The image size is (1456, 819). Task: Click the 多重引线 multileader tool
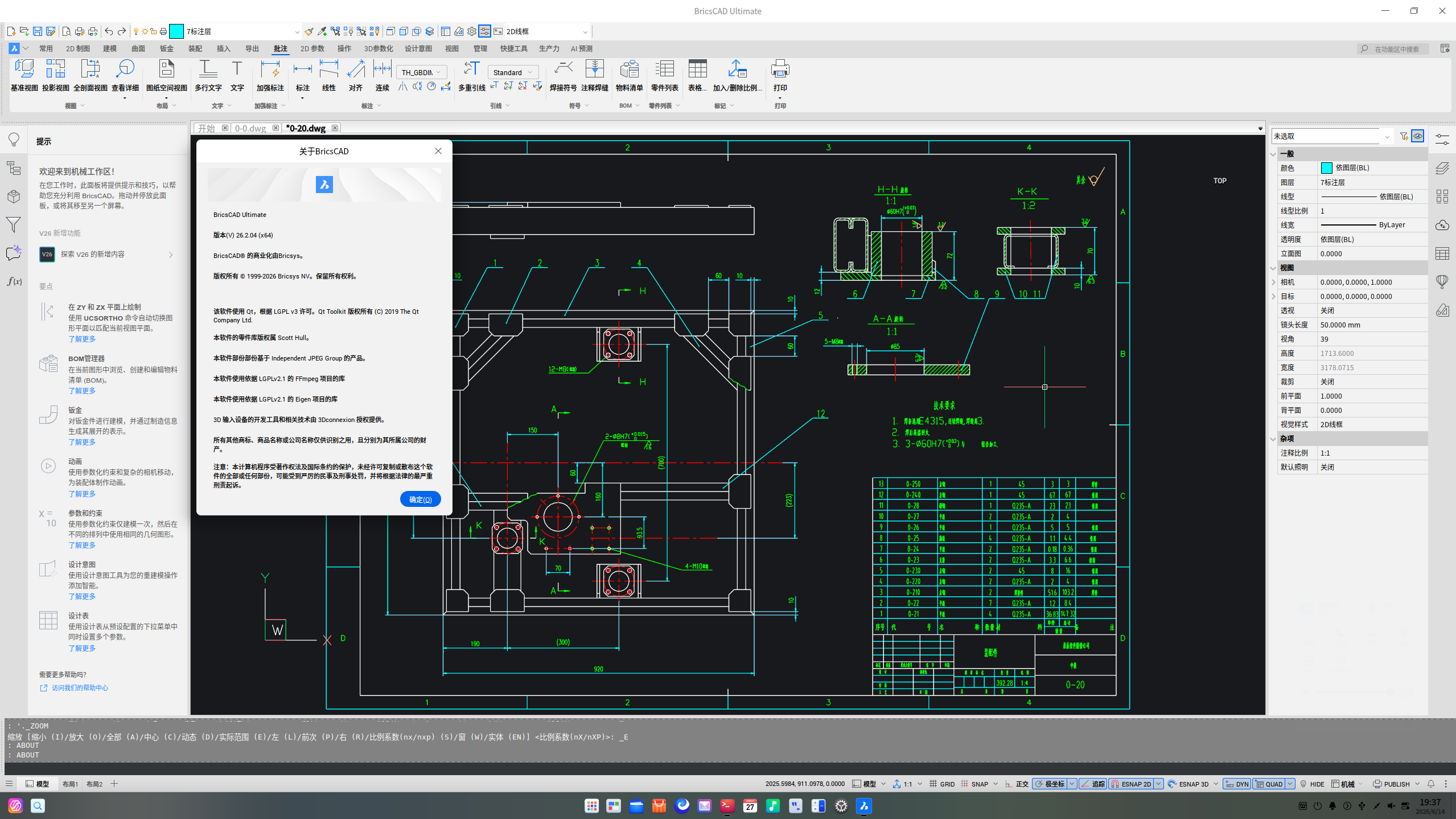(471, 75)
